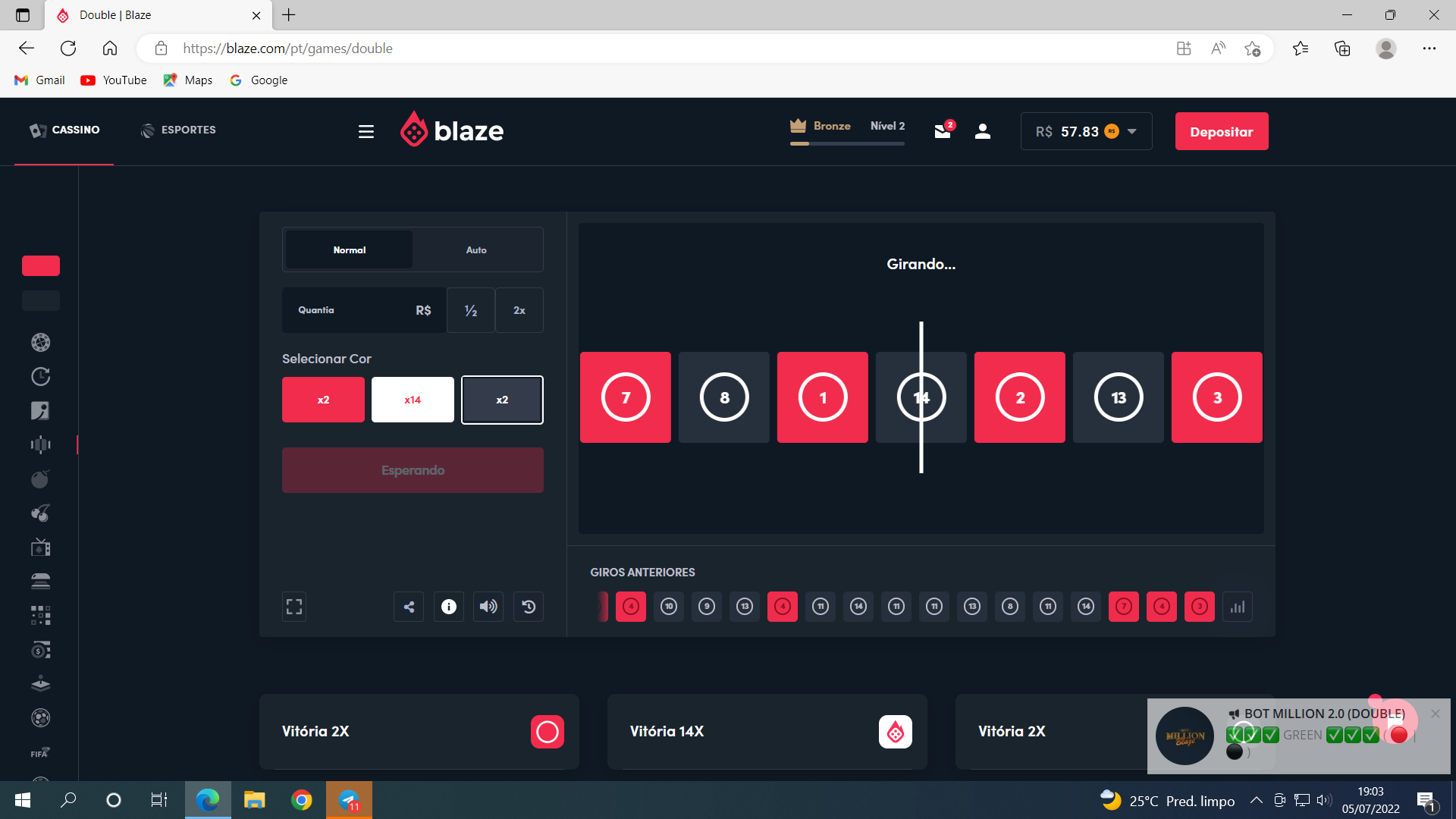Viewport: 1456px width, 819px height.
Task: Open the candlestick crash game sidebar icon
Action: [x=41, y=444]
